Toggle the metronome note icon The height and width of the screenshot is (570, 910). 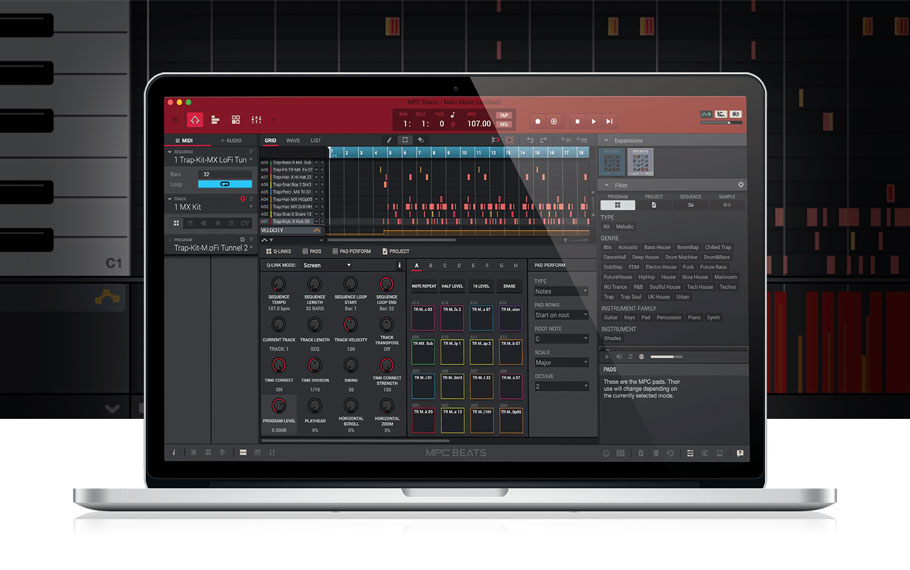pyautogui.click(x=453, y=115)
